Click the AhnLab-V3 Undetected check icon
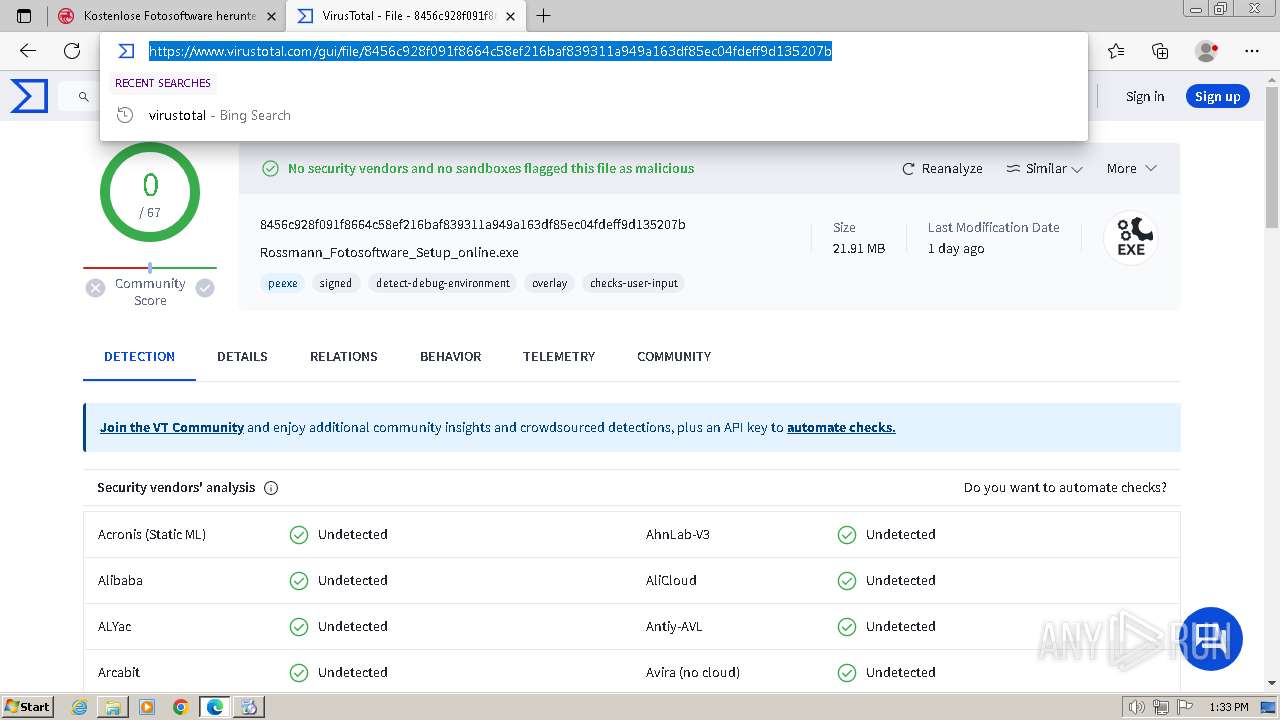Viewport: 1280px width, 720px height. pos(847,535)
